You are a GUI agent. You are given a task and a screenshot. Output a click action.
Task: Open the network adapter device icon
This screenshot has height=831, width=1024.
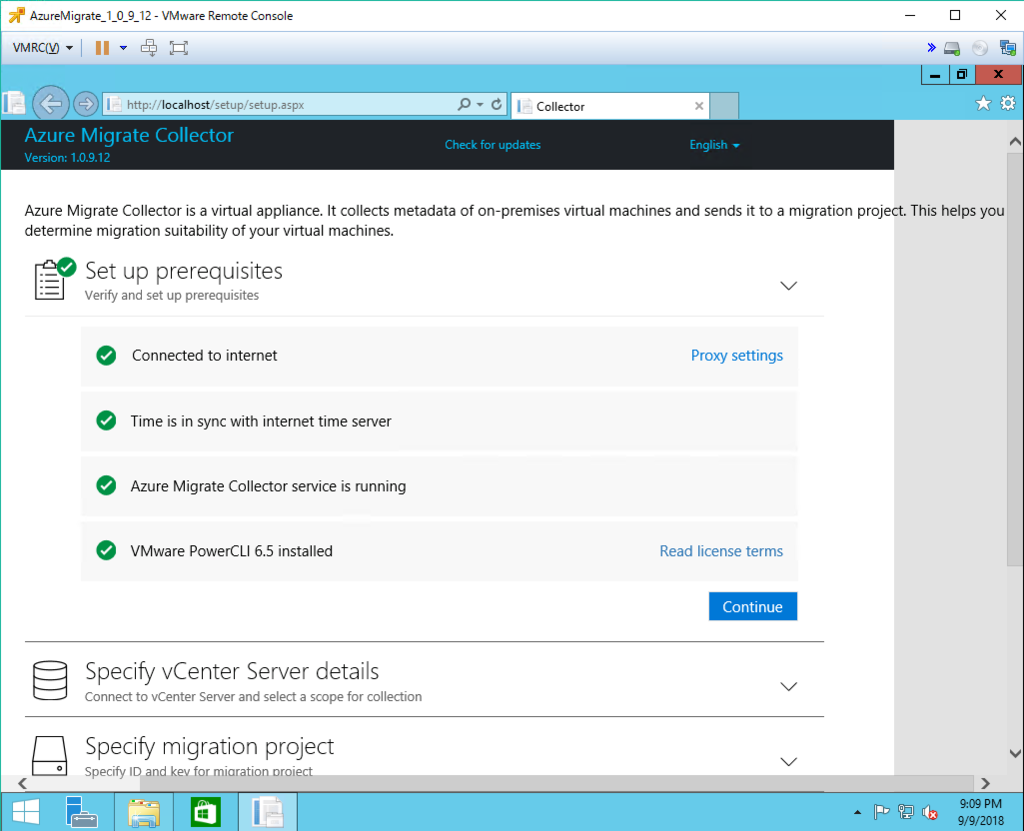coord(1008,48)
